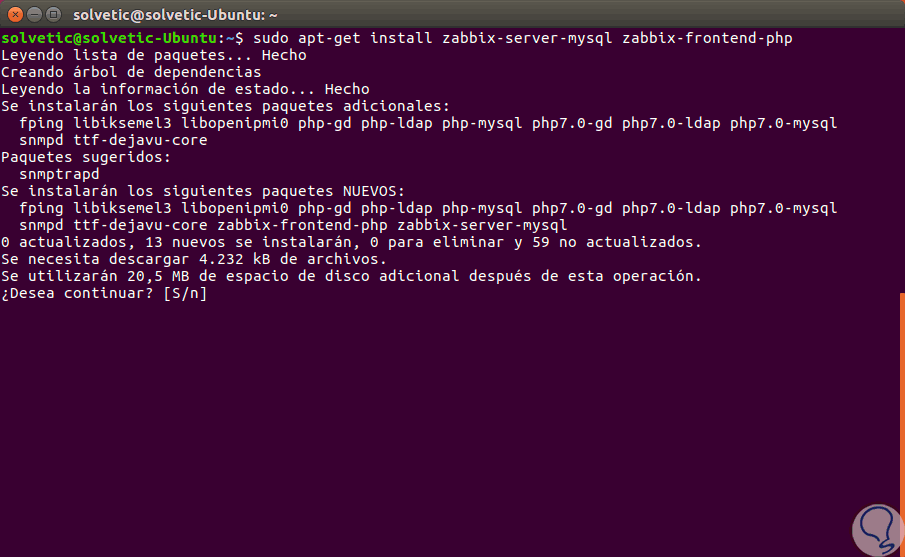
Task: Click 'Creando árbol de dependencias' line
Action: (130, 72)
